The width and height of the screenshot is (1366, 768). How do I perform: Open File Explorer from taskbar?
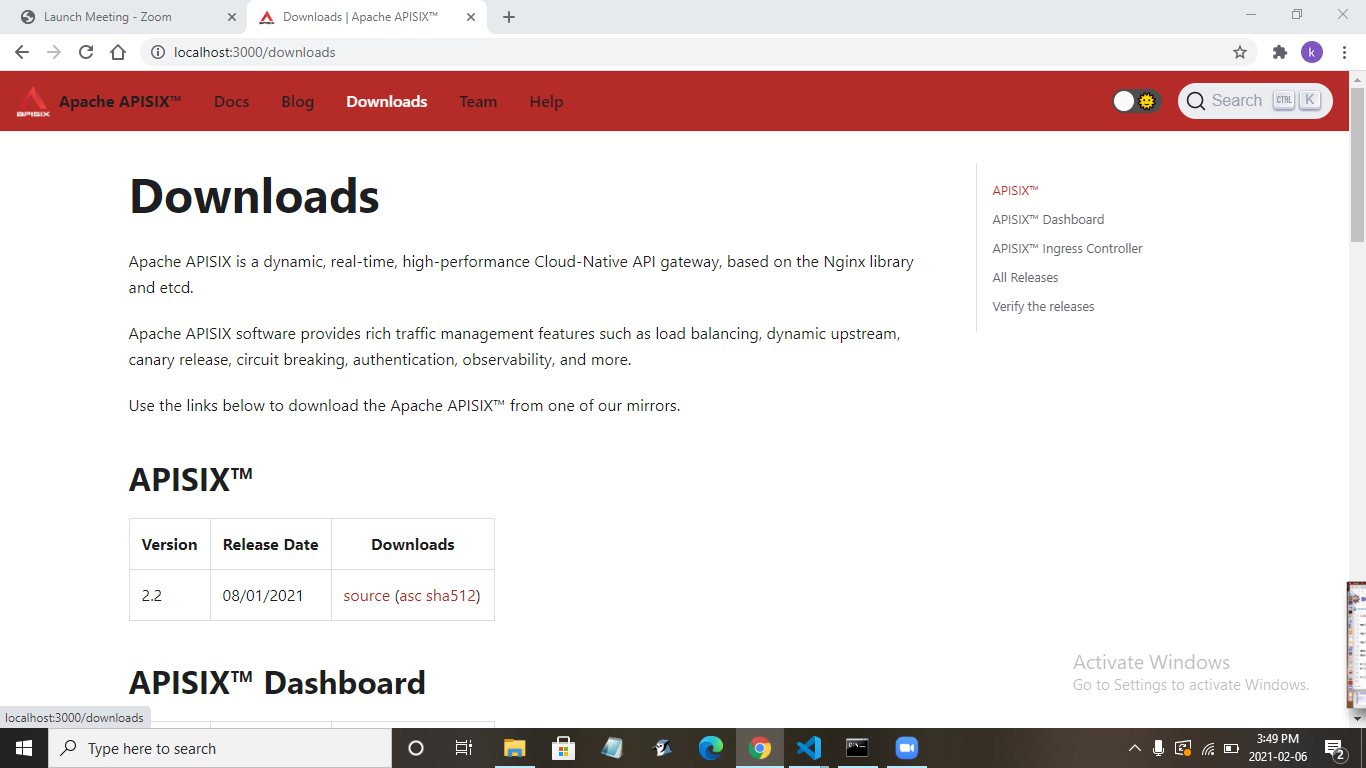tap(515, 748)
